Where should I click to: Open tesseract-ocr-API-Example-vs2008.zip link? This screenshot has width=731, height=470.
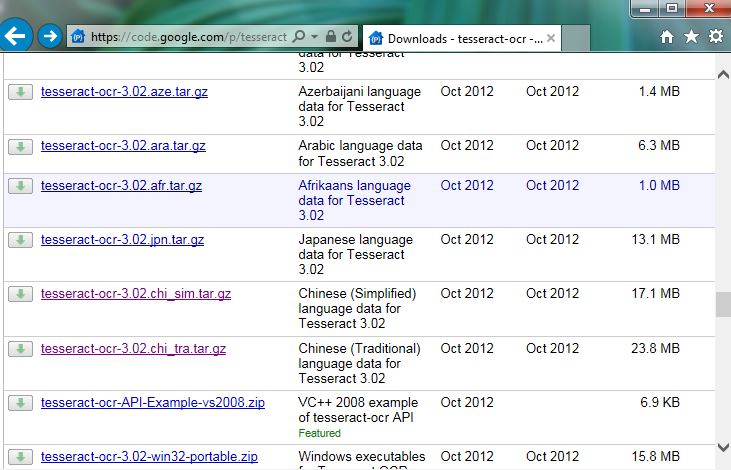[153, 402]
